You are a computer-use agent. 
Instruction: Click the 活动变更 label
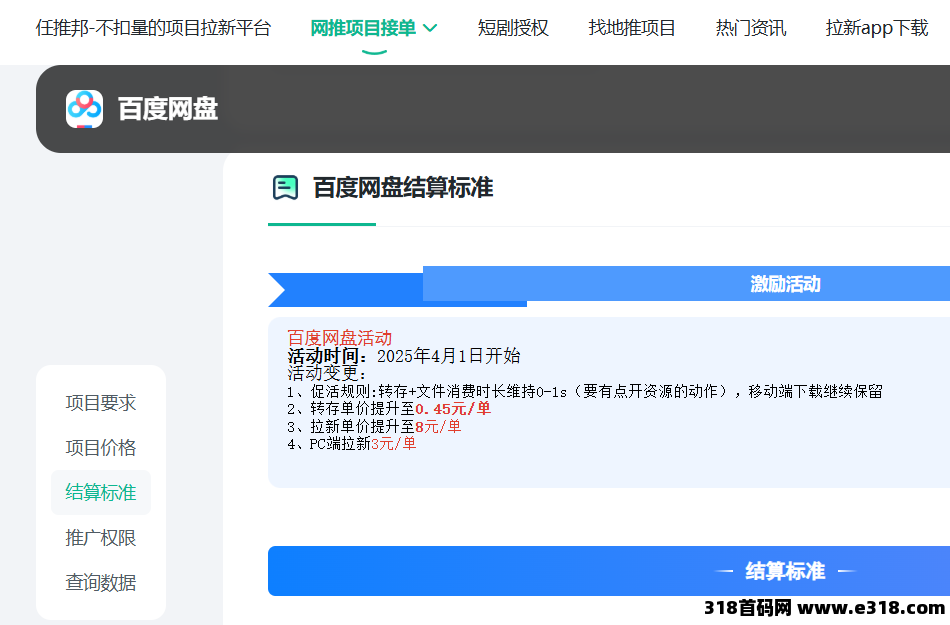[327, 373]
